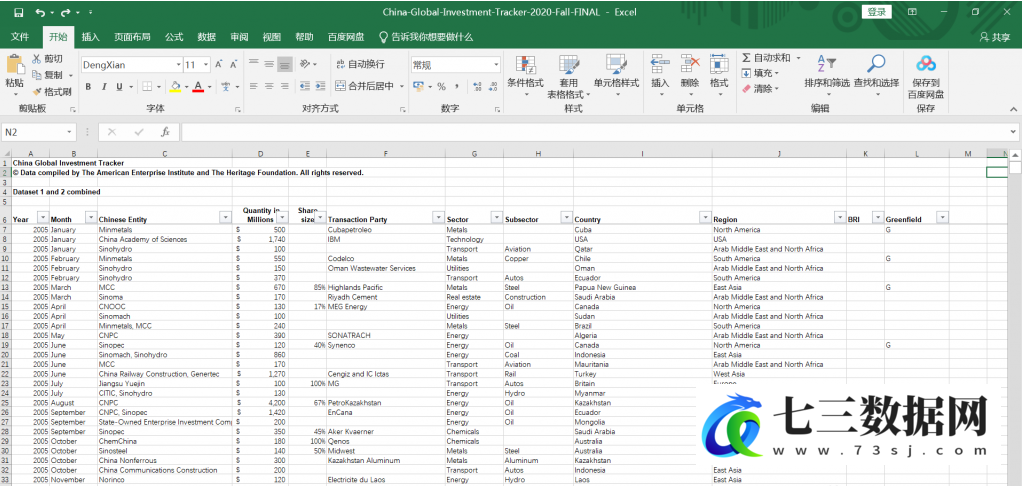
Task: Toggle bottom vertical alignment
Action: click(x=284, y=64)
